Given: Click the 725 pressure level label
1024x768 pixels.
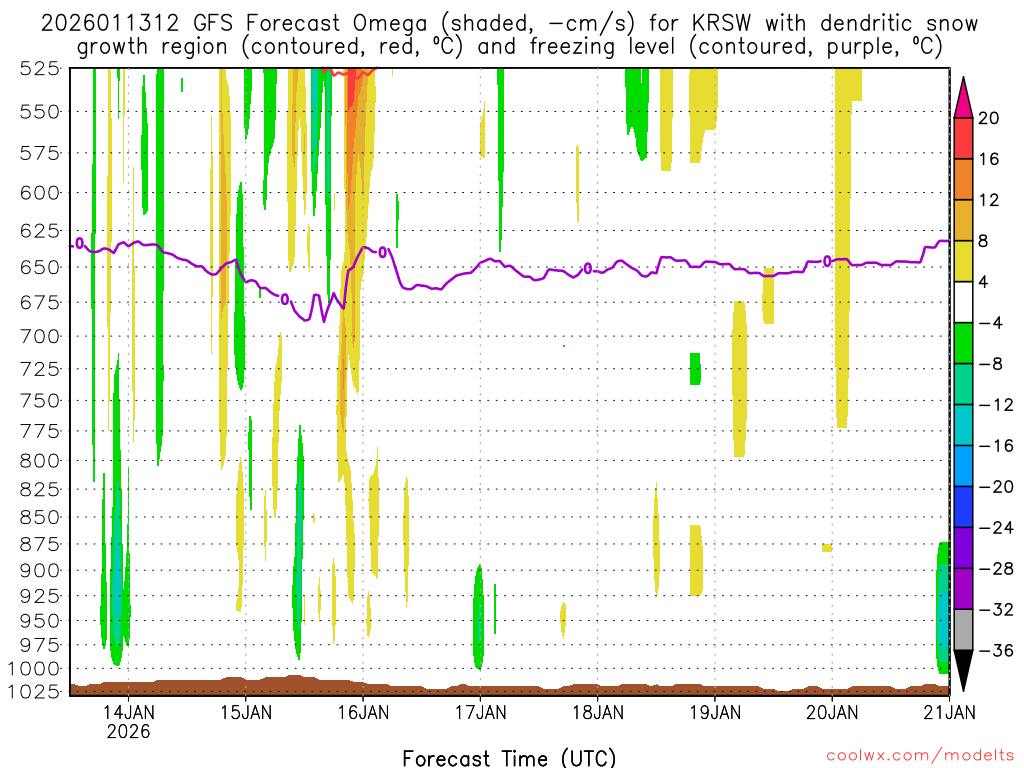Looking at the screenshot, I should coord(40,369).
